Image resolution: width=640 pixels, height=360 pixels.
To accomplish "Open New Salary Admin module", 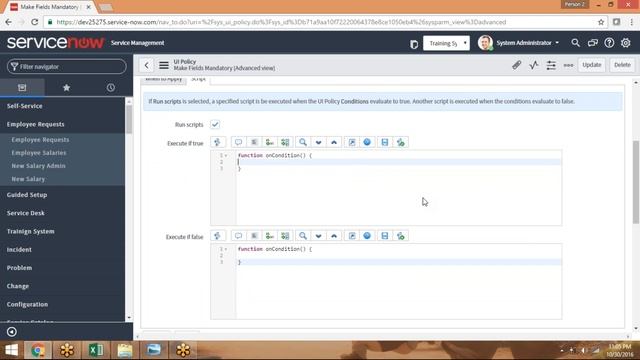I will [38, 166].
